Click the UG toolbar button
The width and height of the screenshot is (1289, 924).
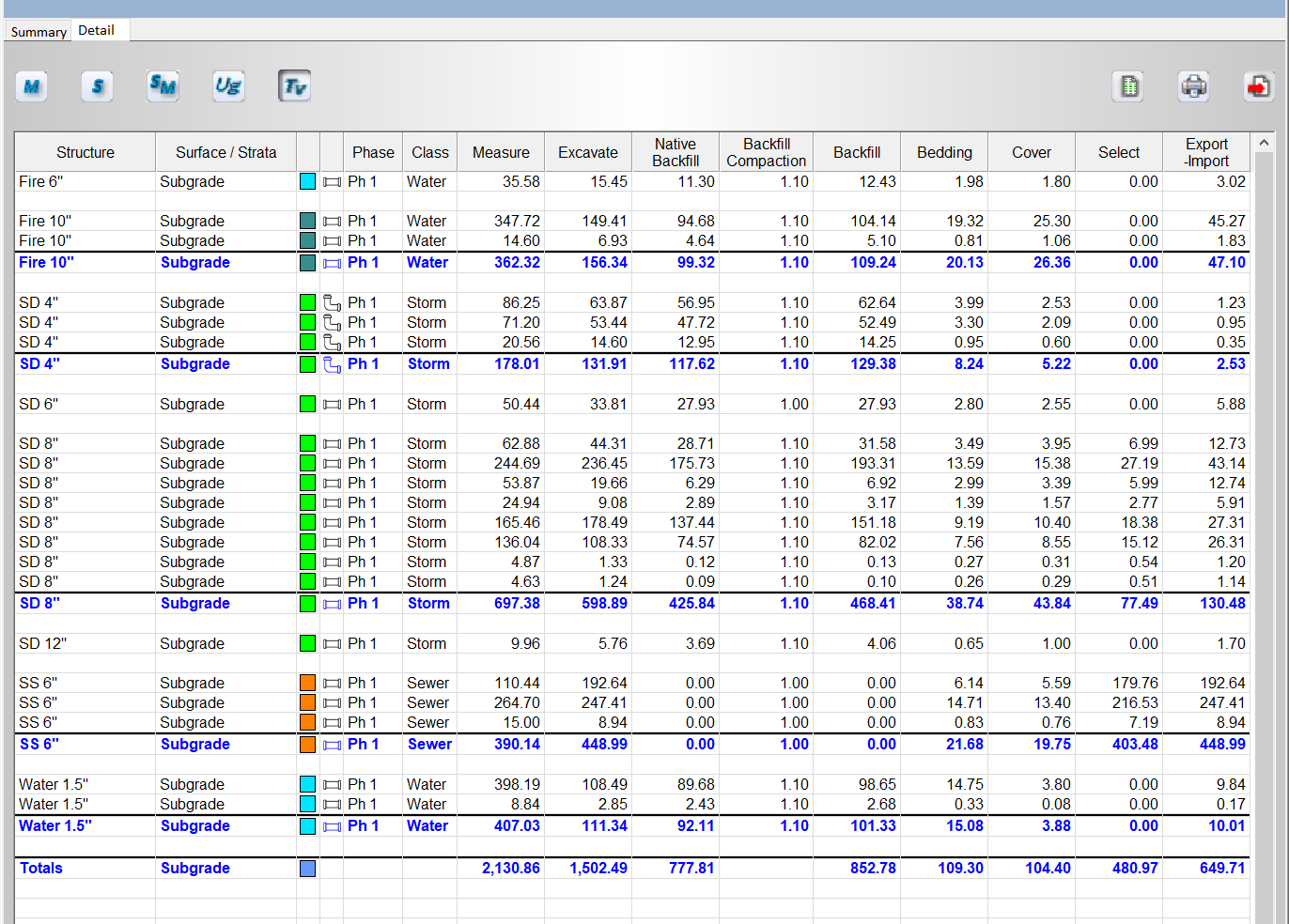(228, 86)
